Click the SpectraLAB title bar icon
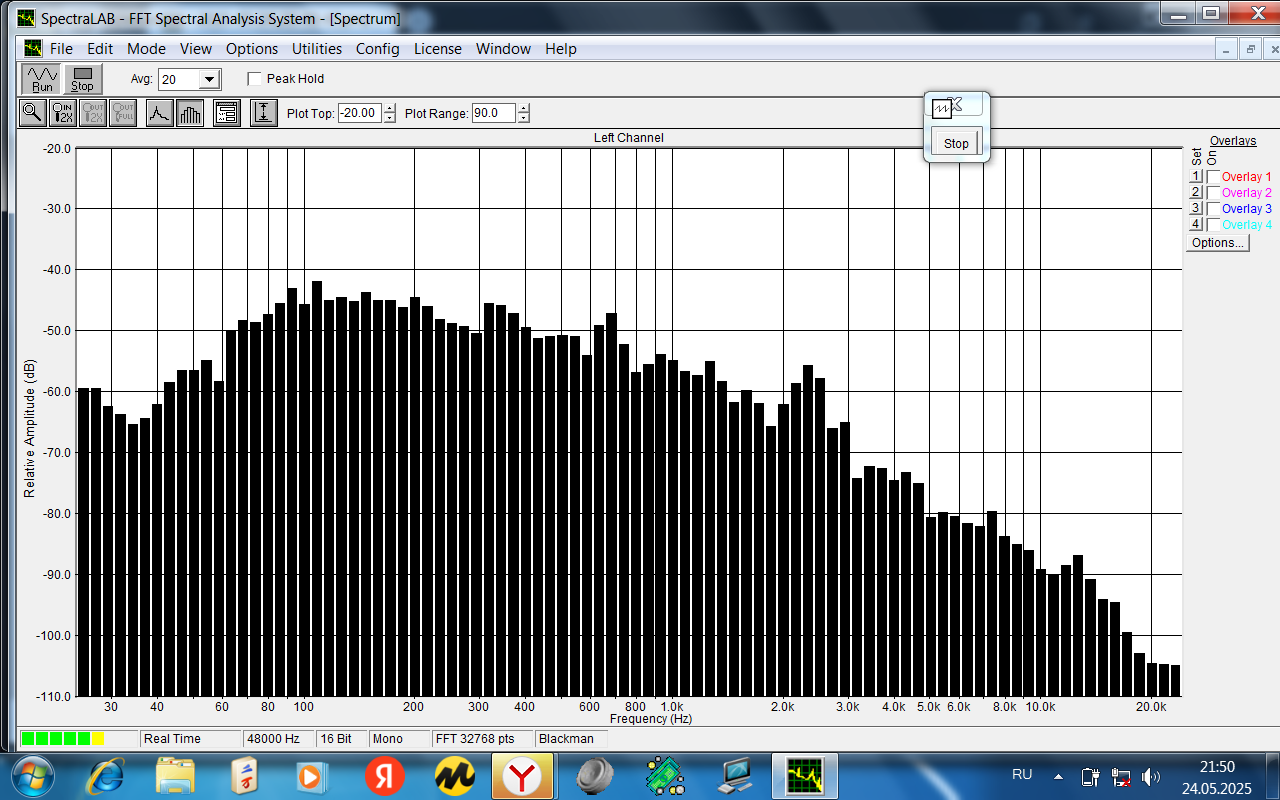The height and width of the screenshot is (800, 1280). [26, 18]
